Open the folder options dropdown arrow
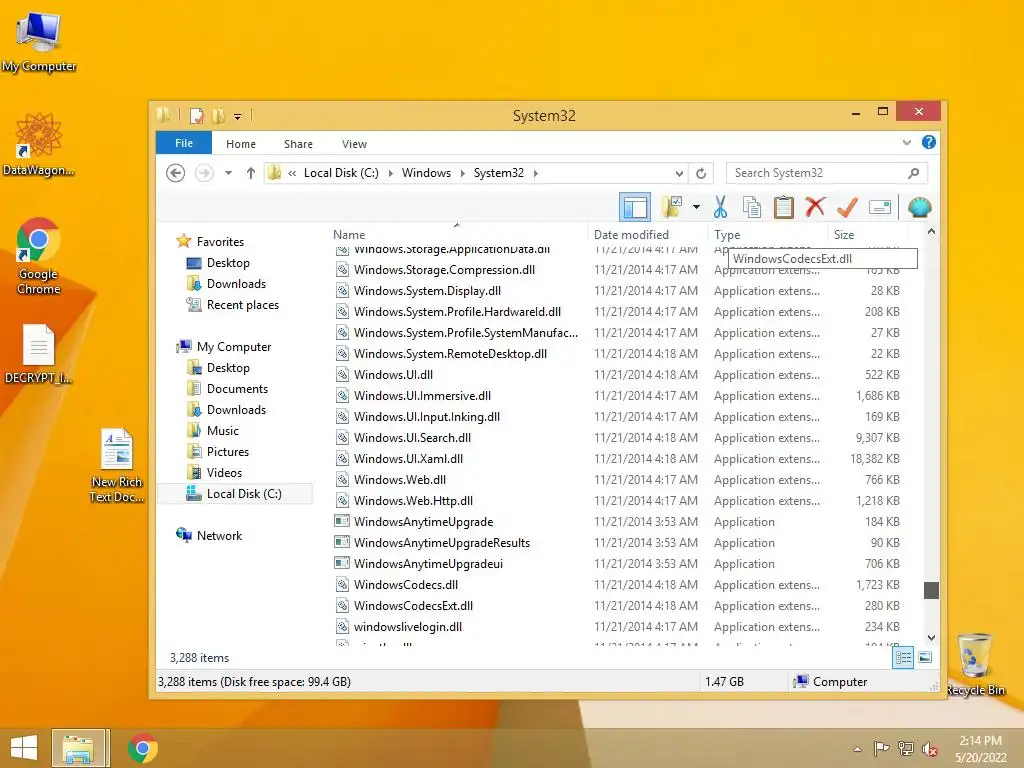The width and height of the screenshot is (1024, 768). (x=696, y=208)
